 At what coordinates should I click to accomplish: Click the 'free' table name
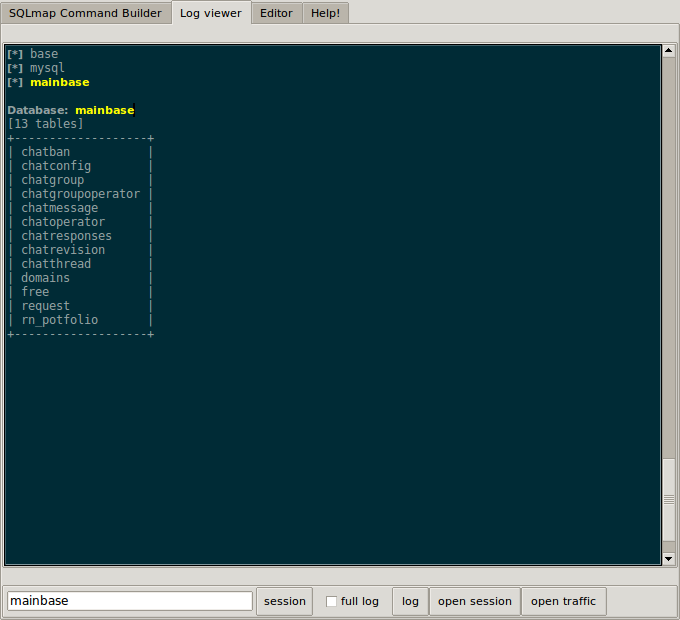(35, 292)
